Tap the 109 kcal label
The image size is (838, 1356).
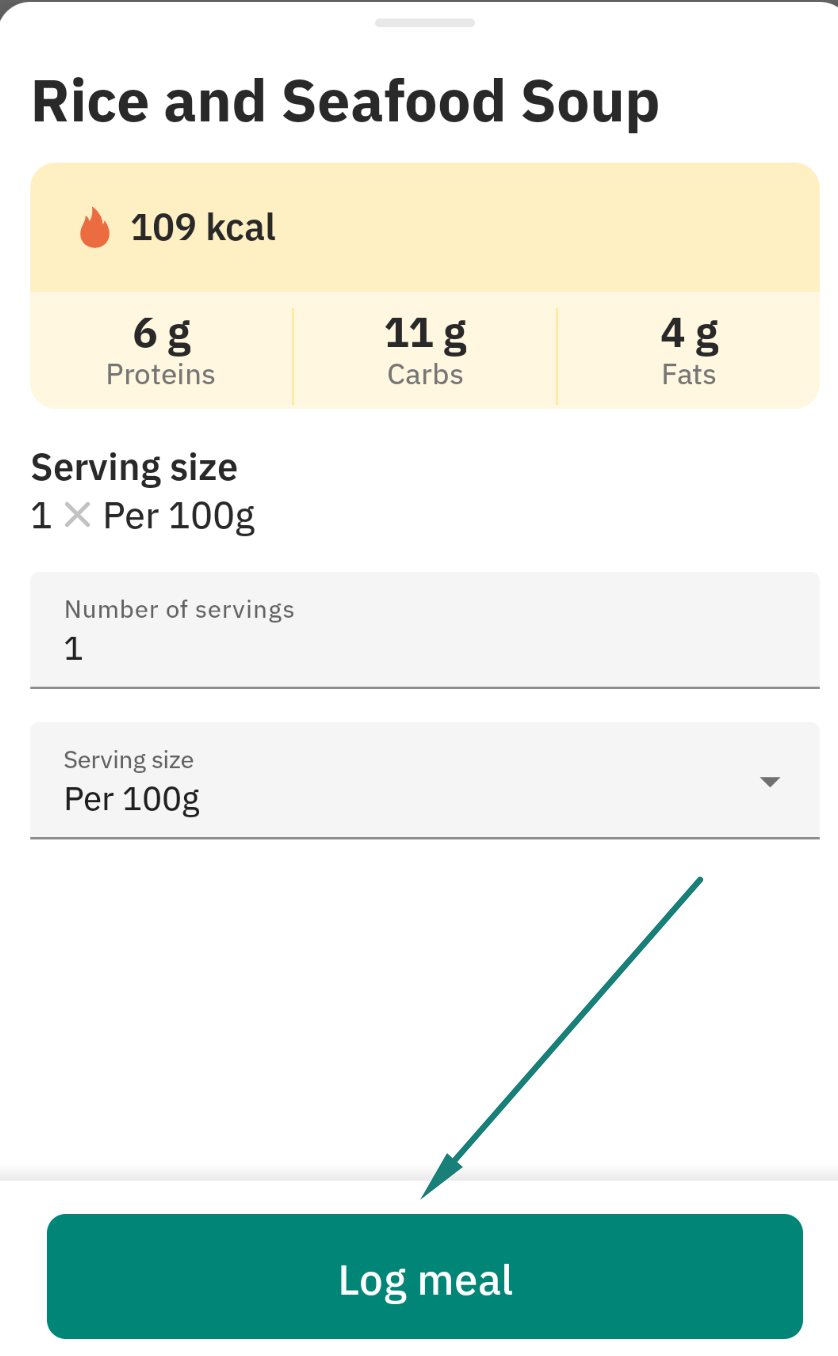click(203, 228)
